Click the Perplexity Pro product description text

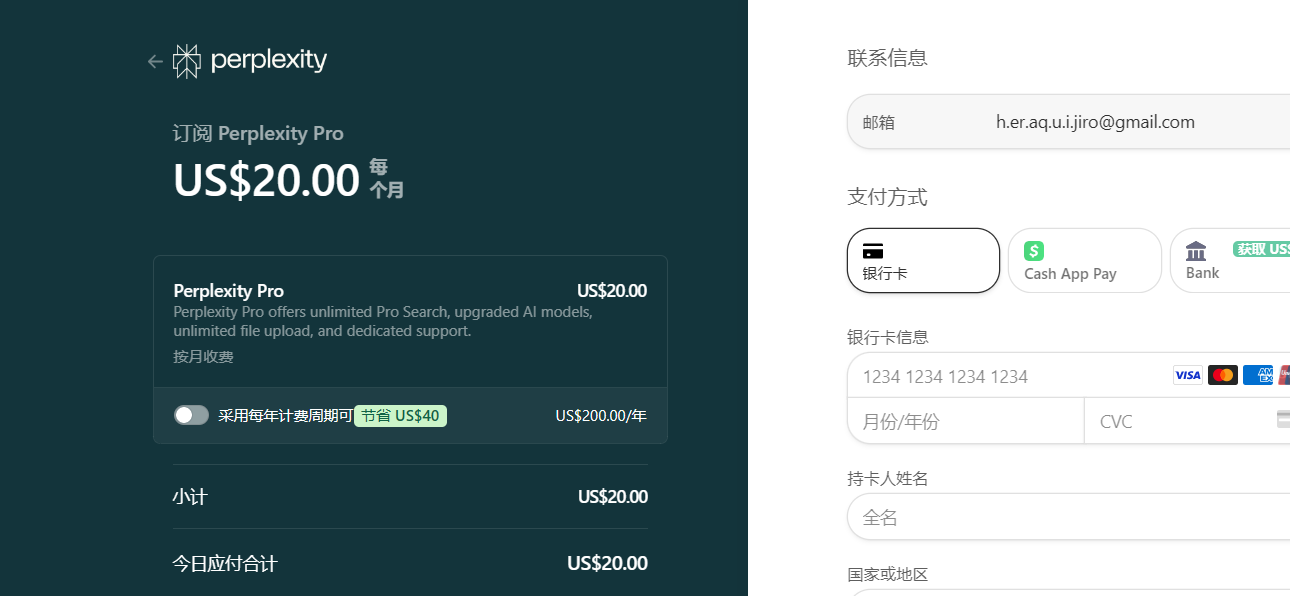pyautogui.click(x=383, y=321)
